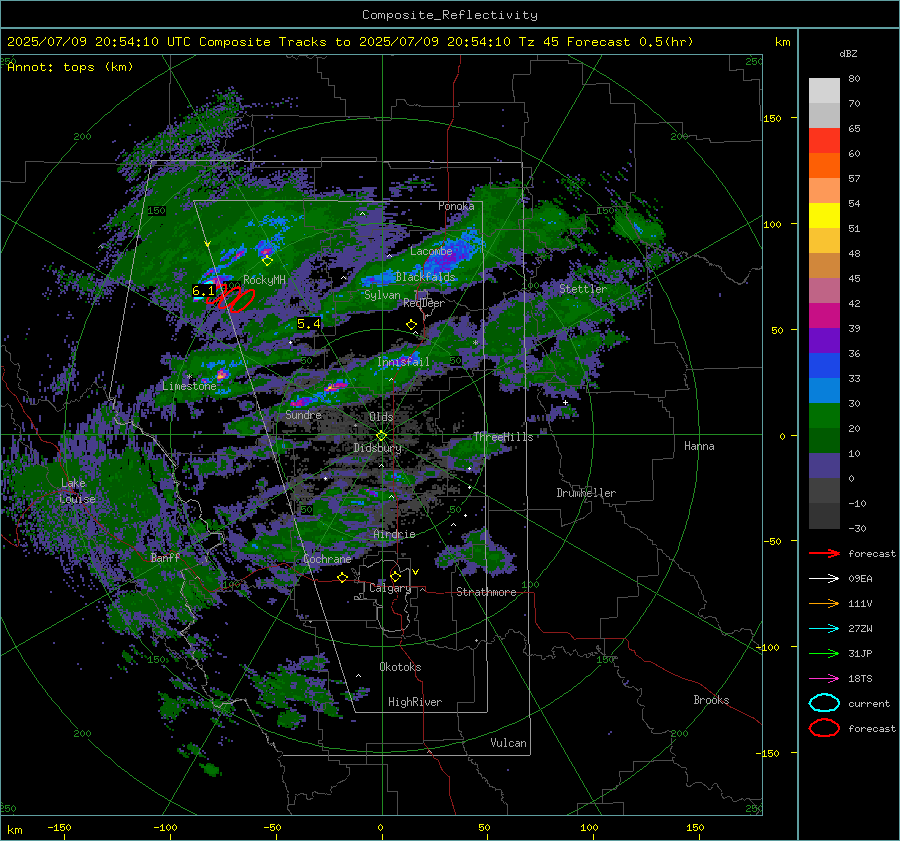Click the Drumheller town label
Image resolution: width=900 pixels, height=841 pixels.
tap(586, 493)
